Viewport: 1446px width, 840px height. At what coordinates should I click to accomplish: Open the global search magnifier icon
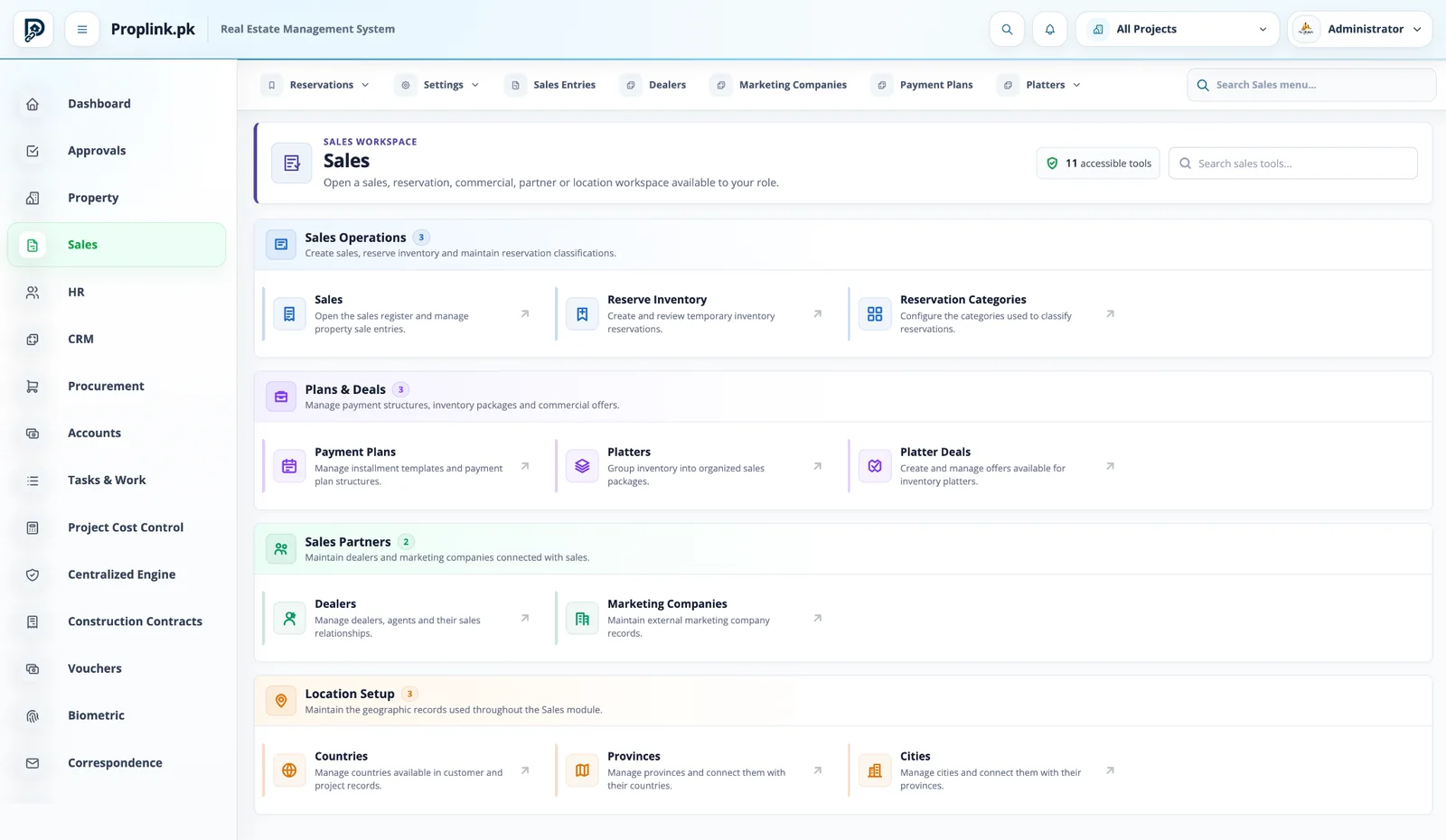pos(1007,29)
